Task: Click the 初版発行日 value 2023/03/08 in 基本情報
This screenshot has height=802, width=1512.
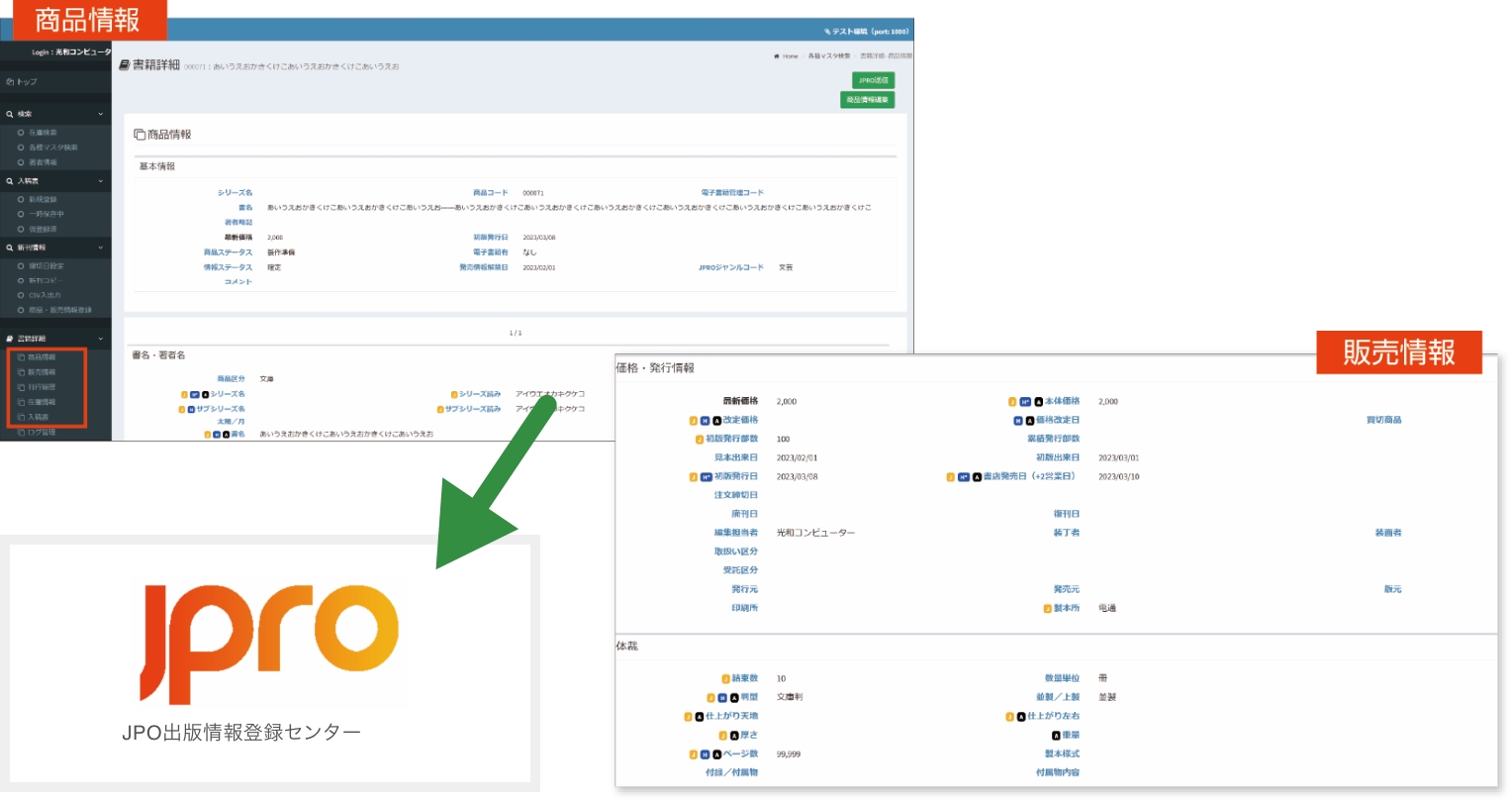Action: click(539, 238)
